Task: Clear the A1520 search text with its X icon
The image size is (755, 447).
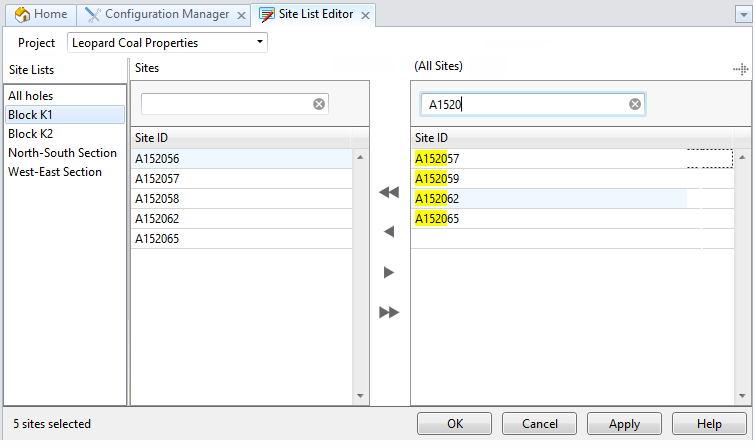Action: [x=635, y=104]
